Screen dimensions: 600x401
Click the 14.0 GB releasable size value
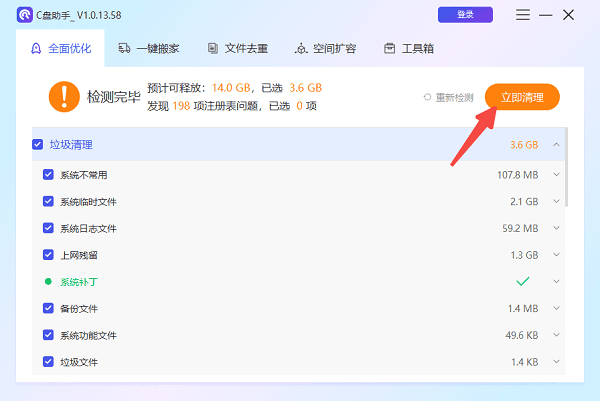click(x=231, y=88)
